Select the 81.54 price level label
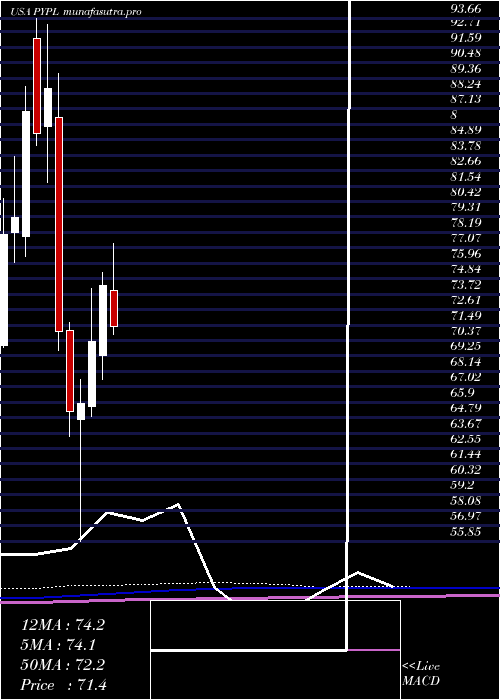Screen dimensions: 500x700 pyautogui.click(x=466, y=177)
